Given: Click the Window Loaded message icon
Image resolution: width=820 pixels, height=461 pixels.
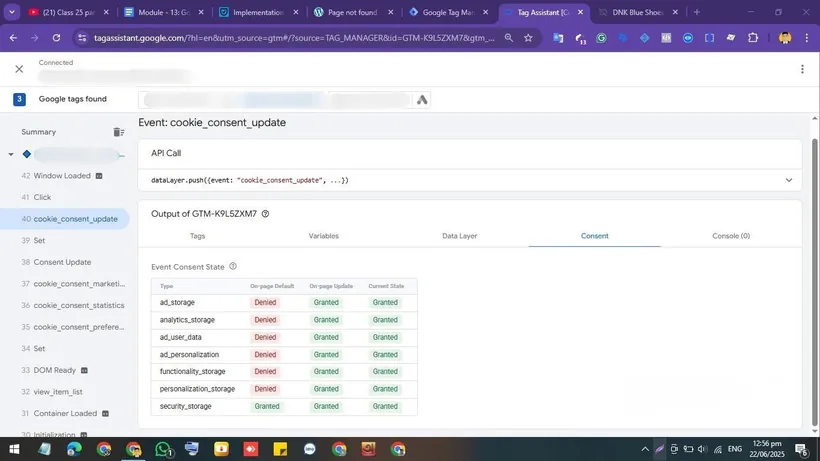Looking at the screenshot, I should pos(99,176).
